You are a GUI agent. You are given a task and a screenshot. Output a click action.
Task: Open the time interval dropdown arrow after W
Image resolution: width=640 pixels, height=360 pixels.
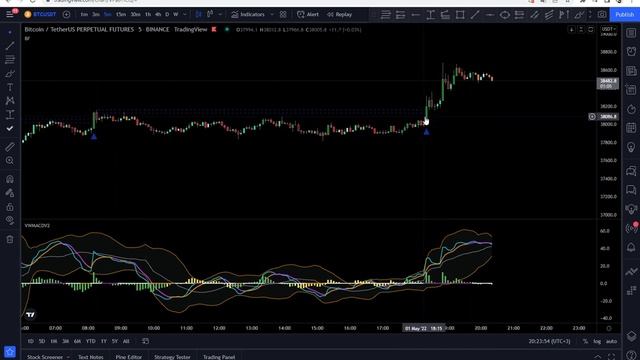coord(184,14)
